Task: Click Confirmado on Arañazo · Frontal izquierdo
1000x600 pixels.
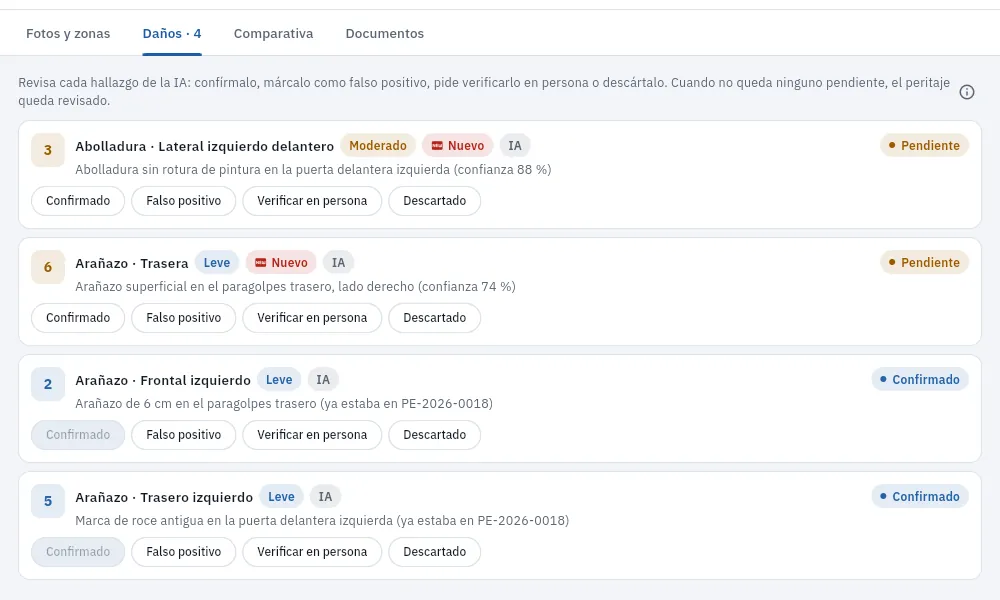Action: 78,435
